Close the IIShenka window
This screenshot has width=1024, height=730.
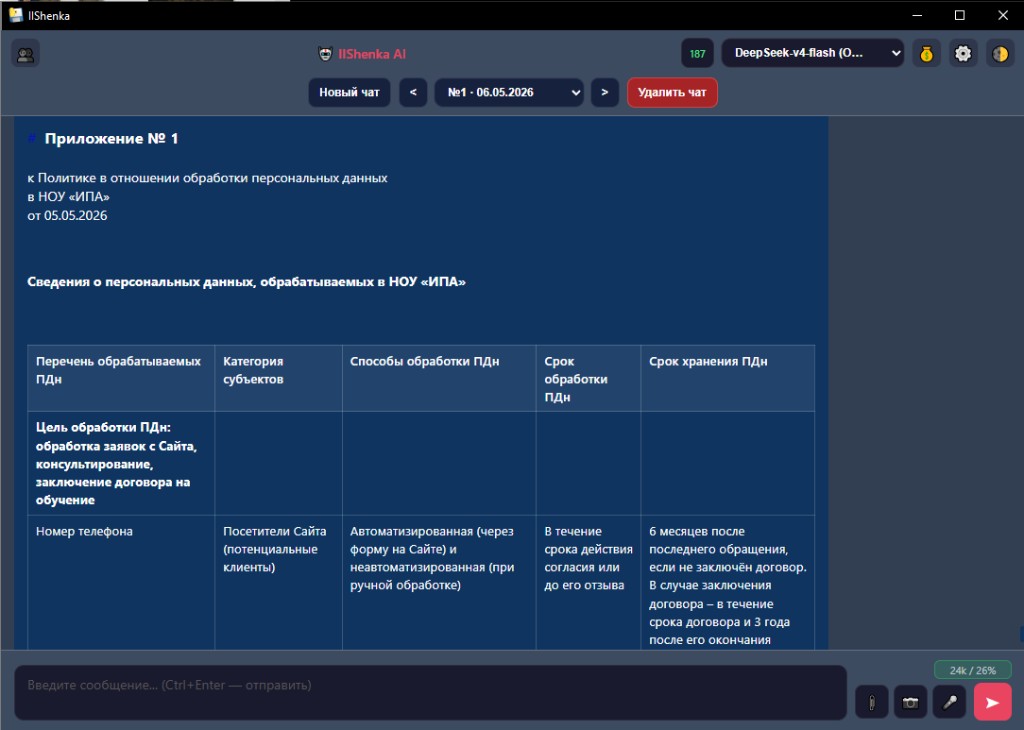1002,15
